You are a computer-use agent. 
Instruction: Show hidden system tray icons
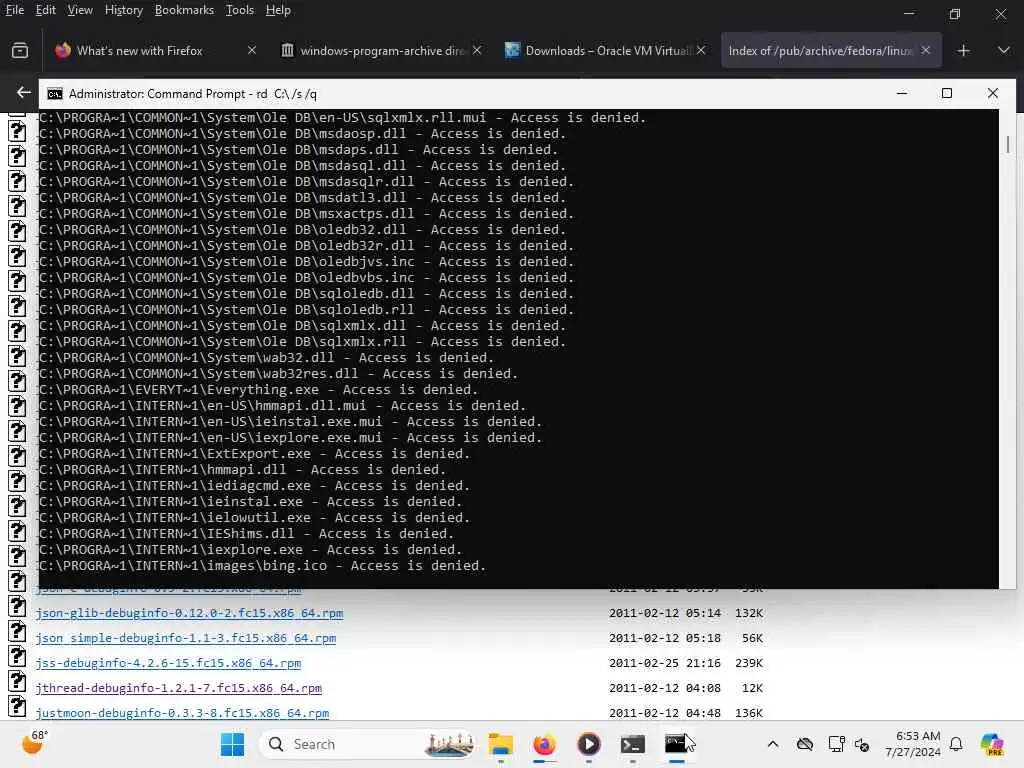pyautogui.click(x=773, y=744)
